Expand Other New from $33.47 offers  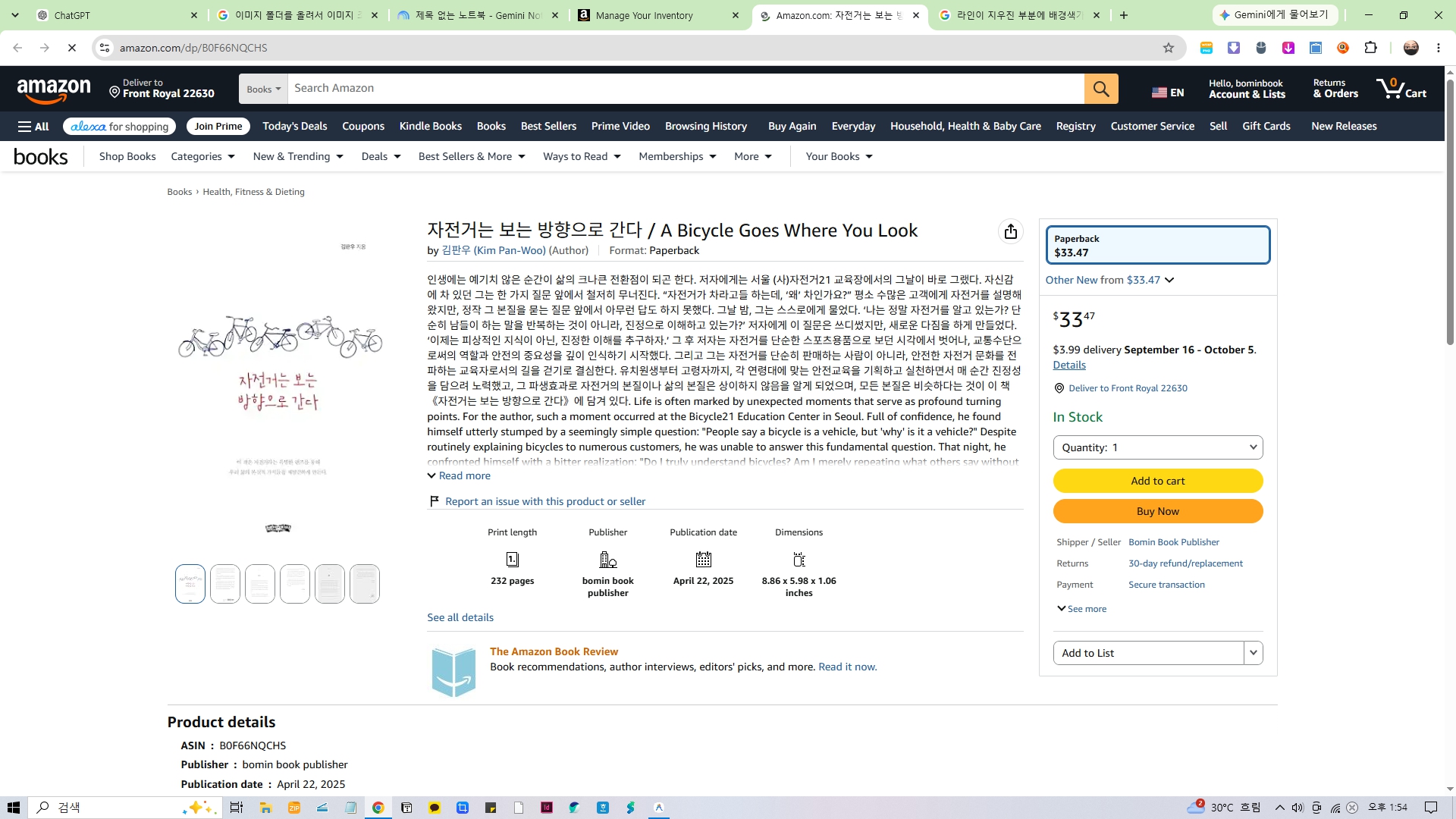1109,280
